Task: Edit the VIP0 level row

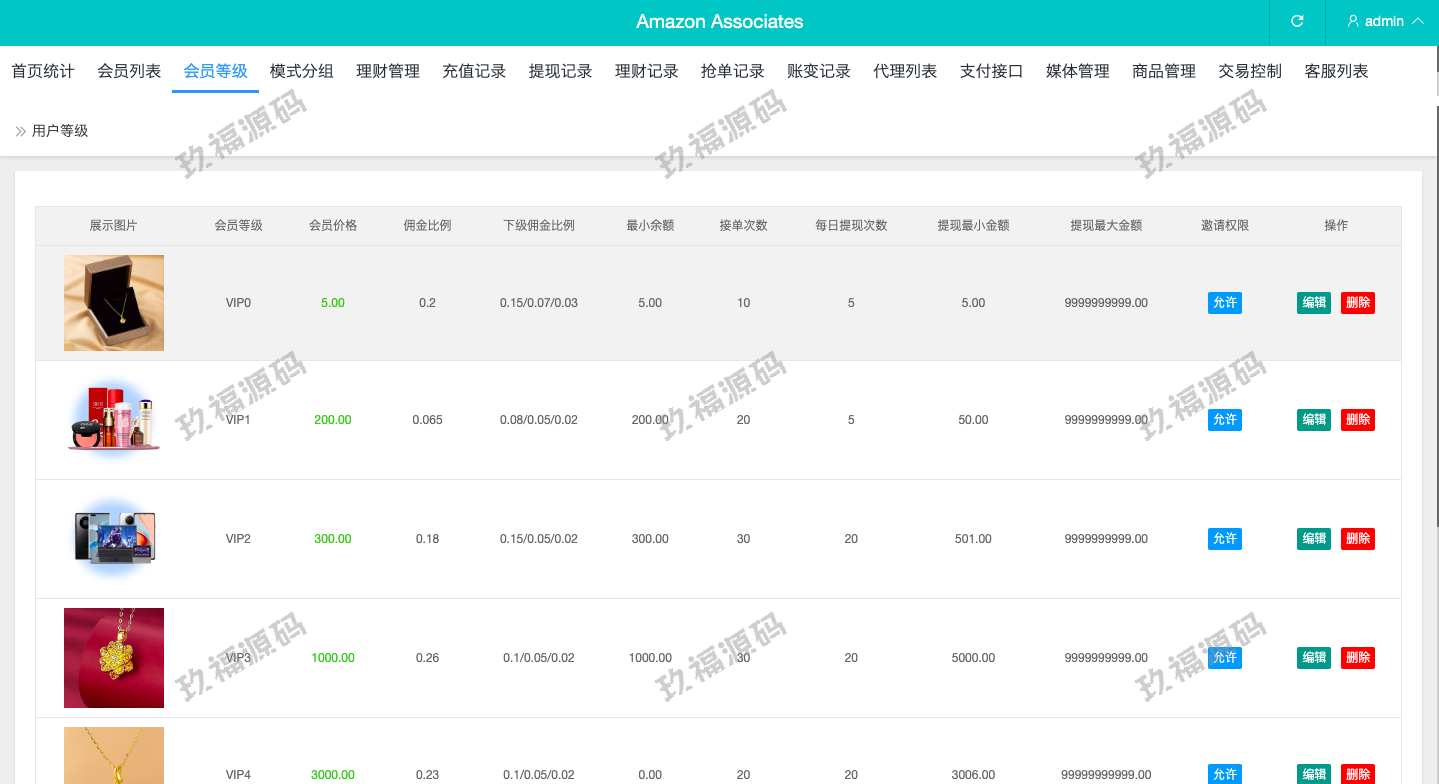Action: (x=1314, y=303)
